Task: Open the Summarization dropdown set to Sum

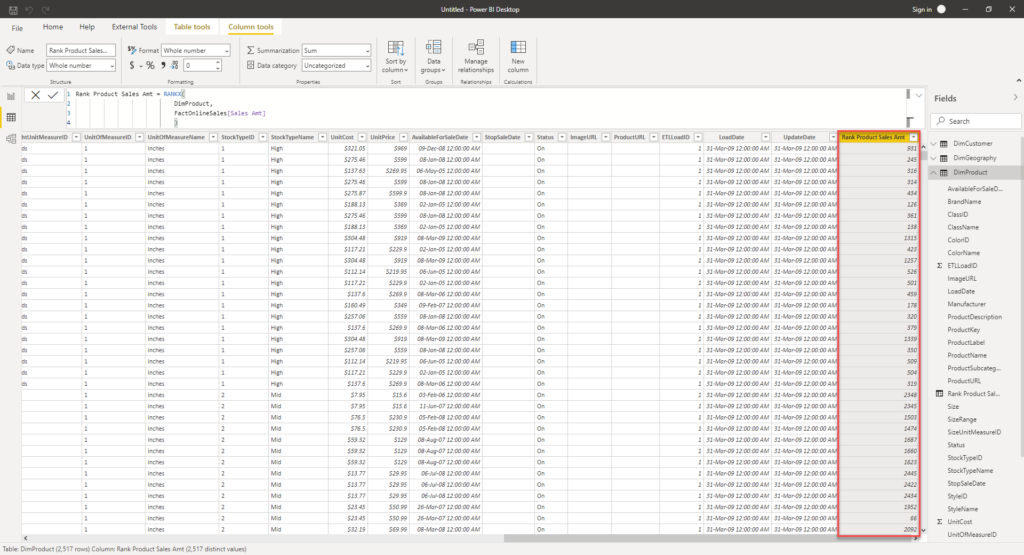Action: point(336,50)
